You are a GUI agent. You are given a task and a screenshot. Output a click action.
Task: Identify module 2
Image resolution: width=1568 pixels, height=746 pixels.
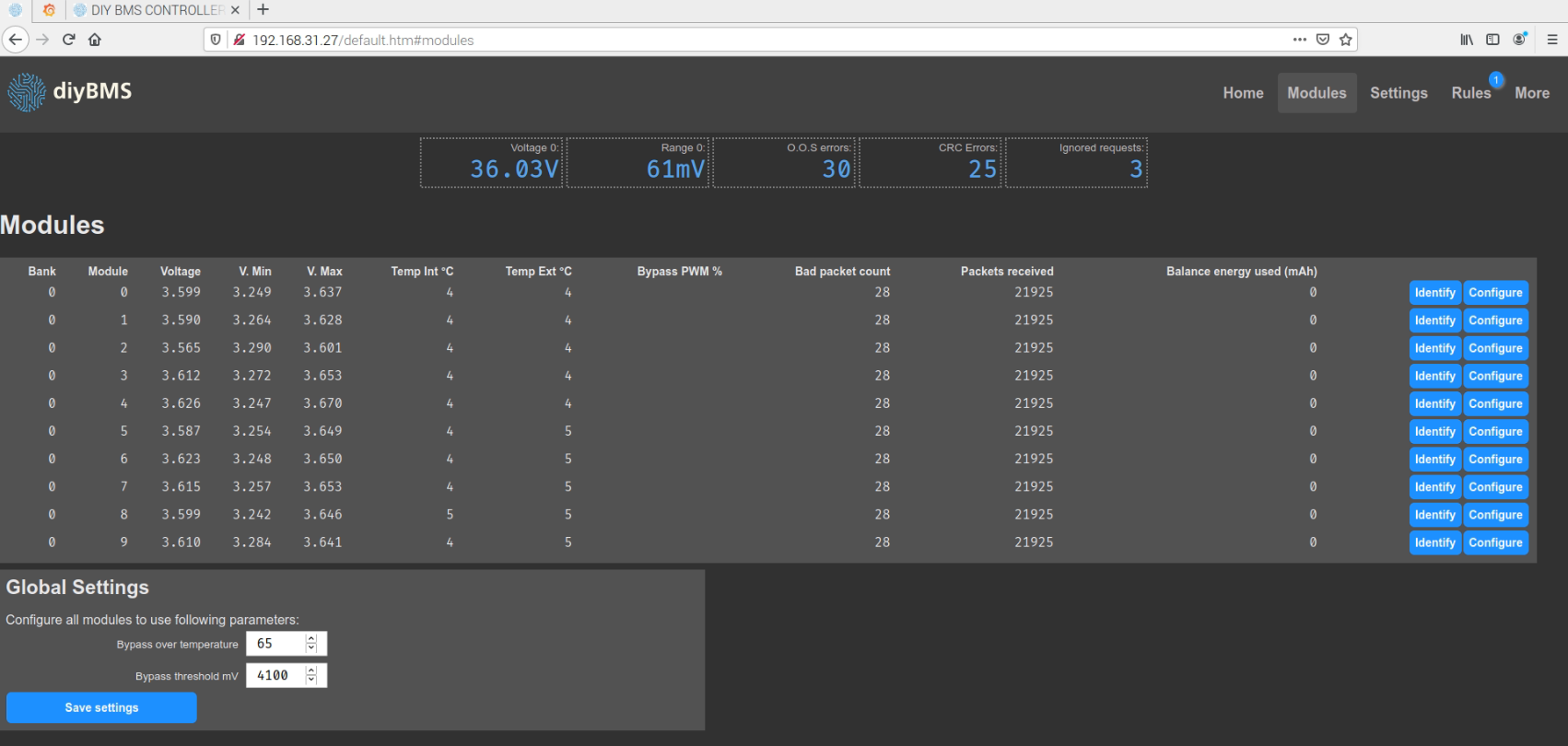pyautogui.click(x=1435, y=348)
